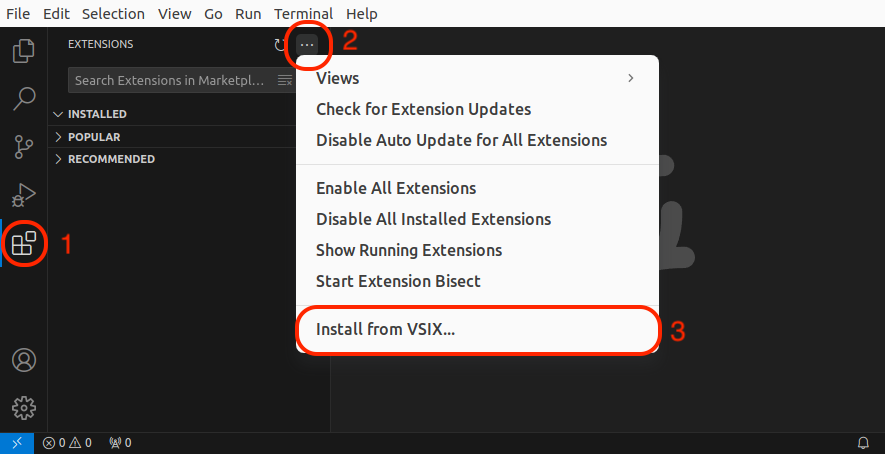Click the Refresh extensions icon
The height and width of the screenshot is (454, 885).
click(x=279, y=44)
